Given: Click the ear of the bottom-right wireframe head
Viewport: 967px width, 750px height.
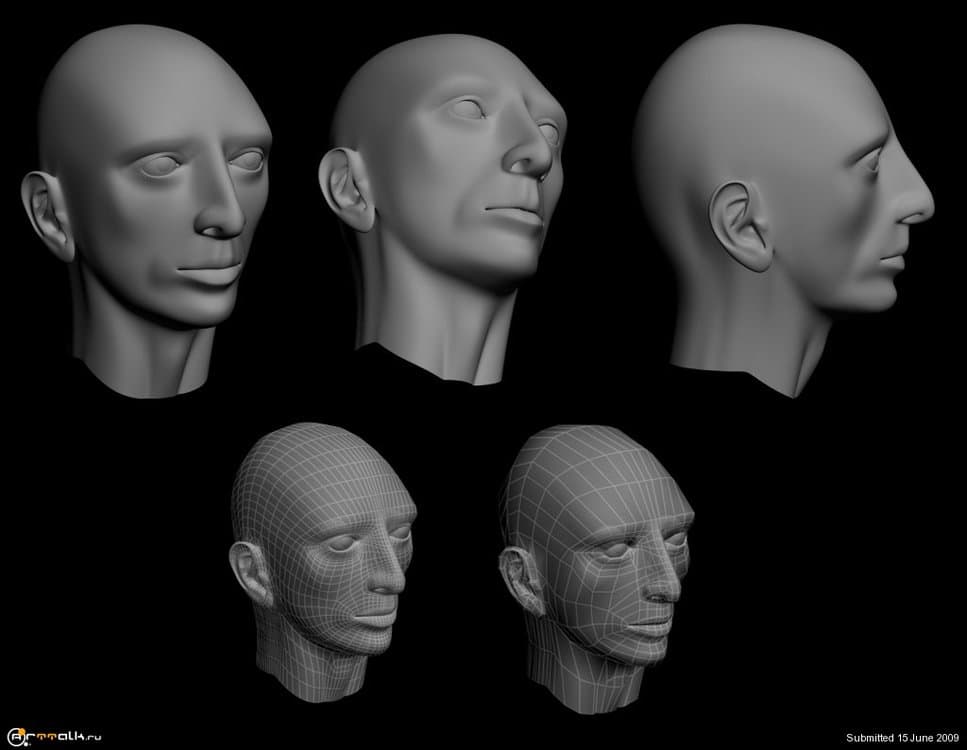Looking at the screenshot, I should tap(522, 582).
